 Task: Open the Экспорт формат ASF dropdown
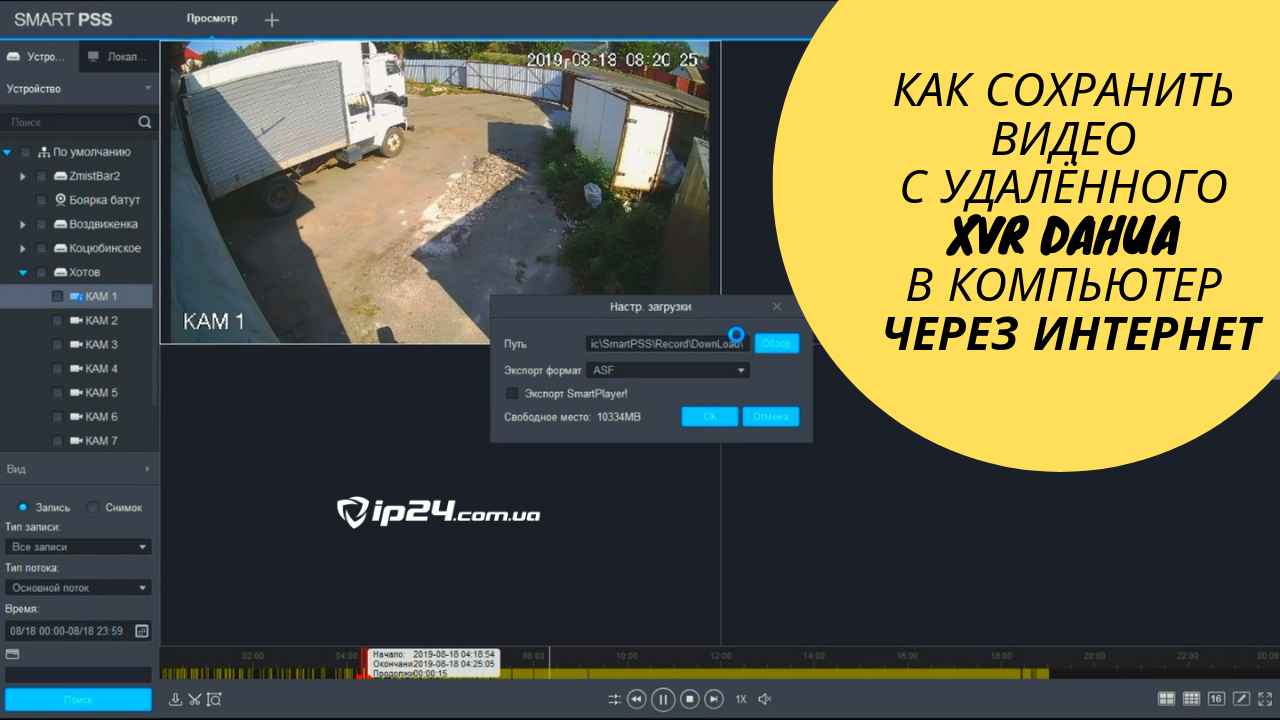click(x=667, y=370)
